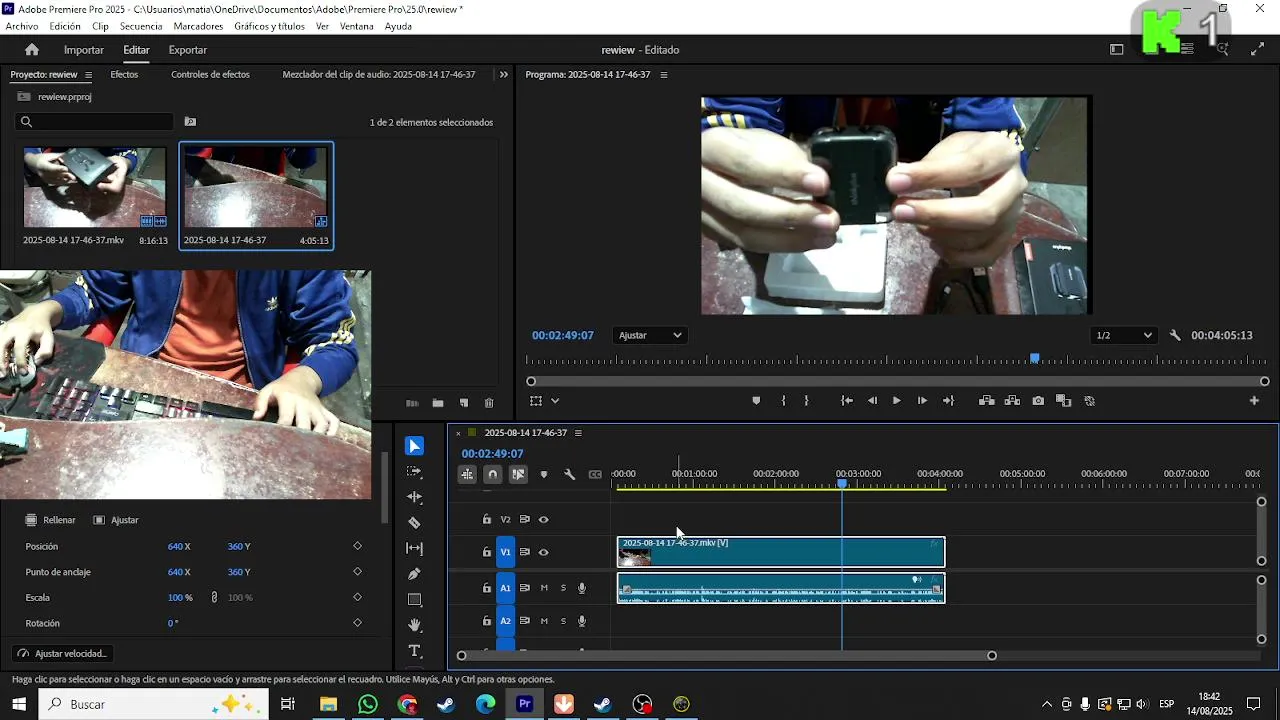Go to In point
The width and height of the screenshot is (1280, 720).
click(x=847, y=401)
